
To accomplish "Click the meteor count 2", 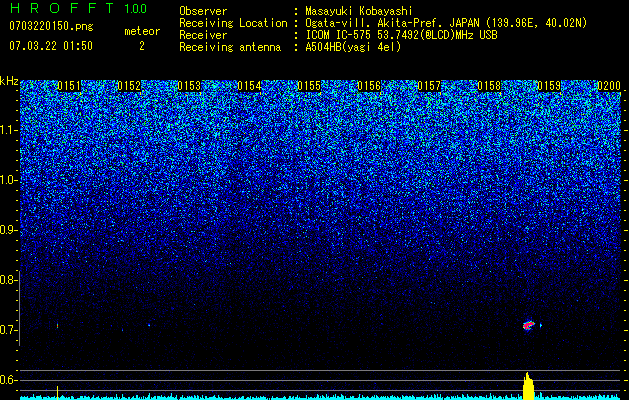I will (142, 46).
